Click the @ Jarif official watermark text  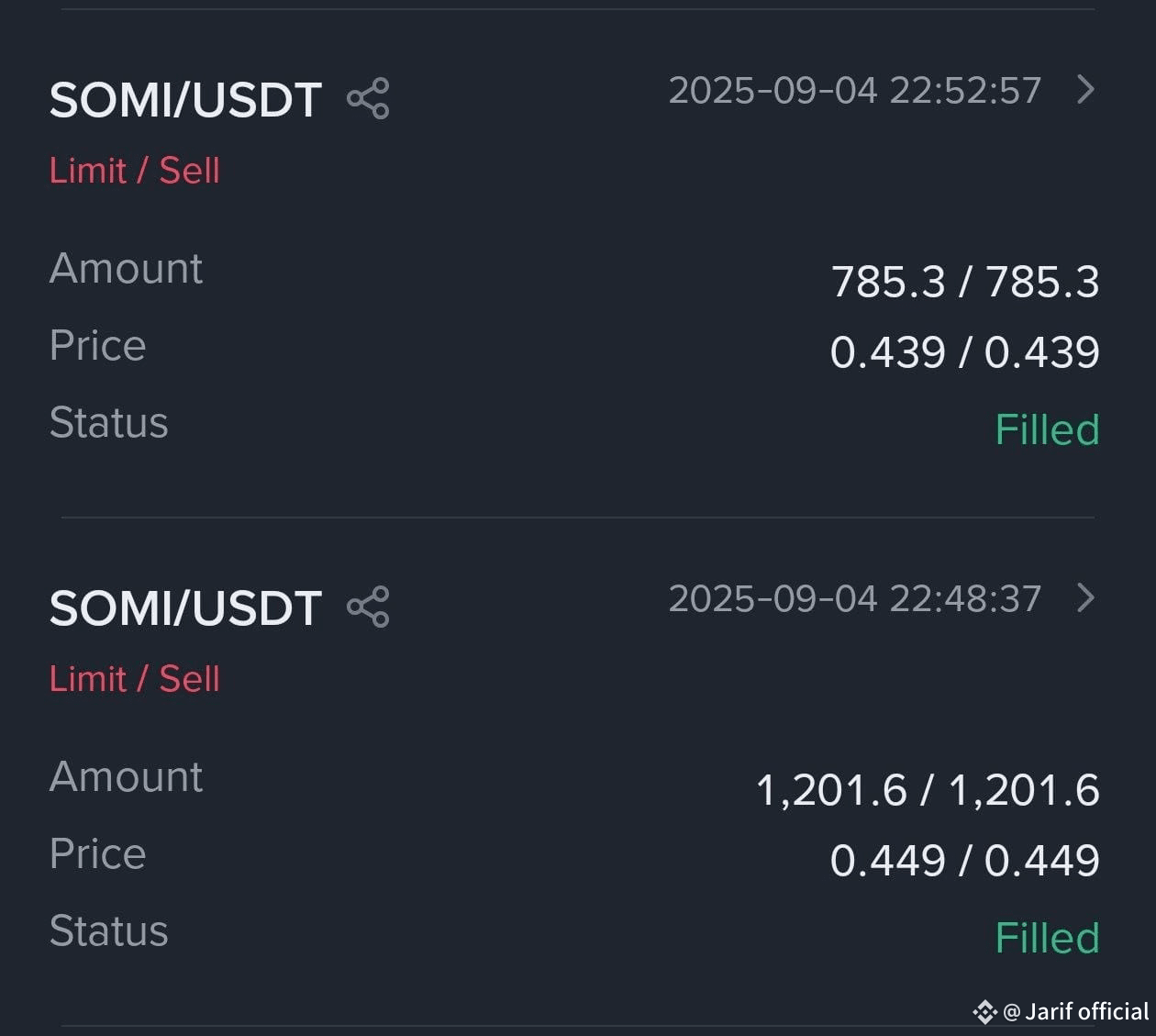tap(1076, 1011)
